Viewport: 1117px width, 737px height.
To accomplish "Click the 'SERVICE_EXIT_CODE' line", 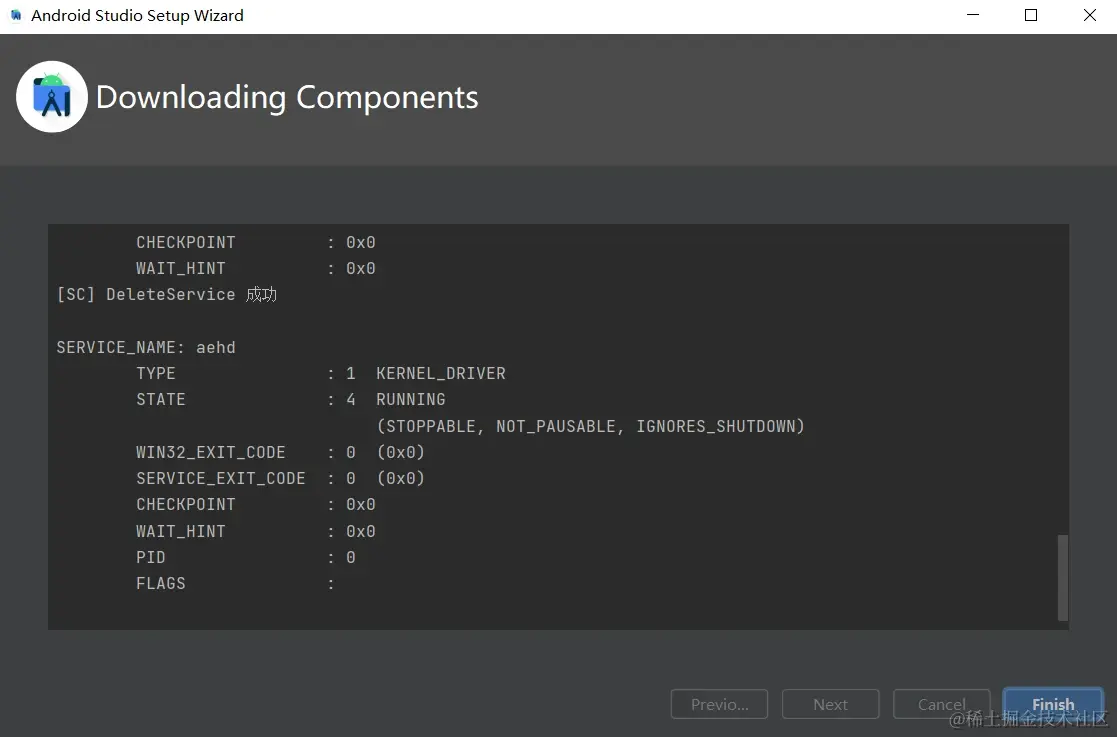I will click(281, 479).
